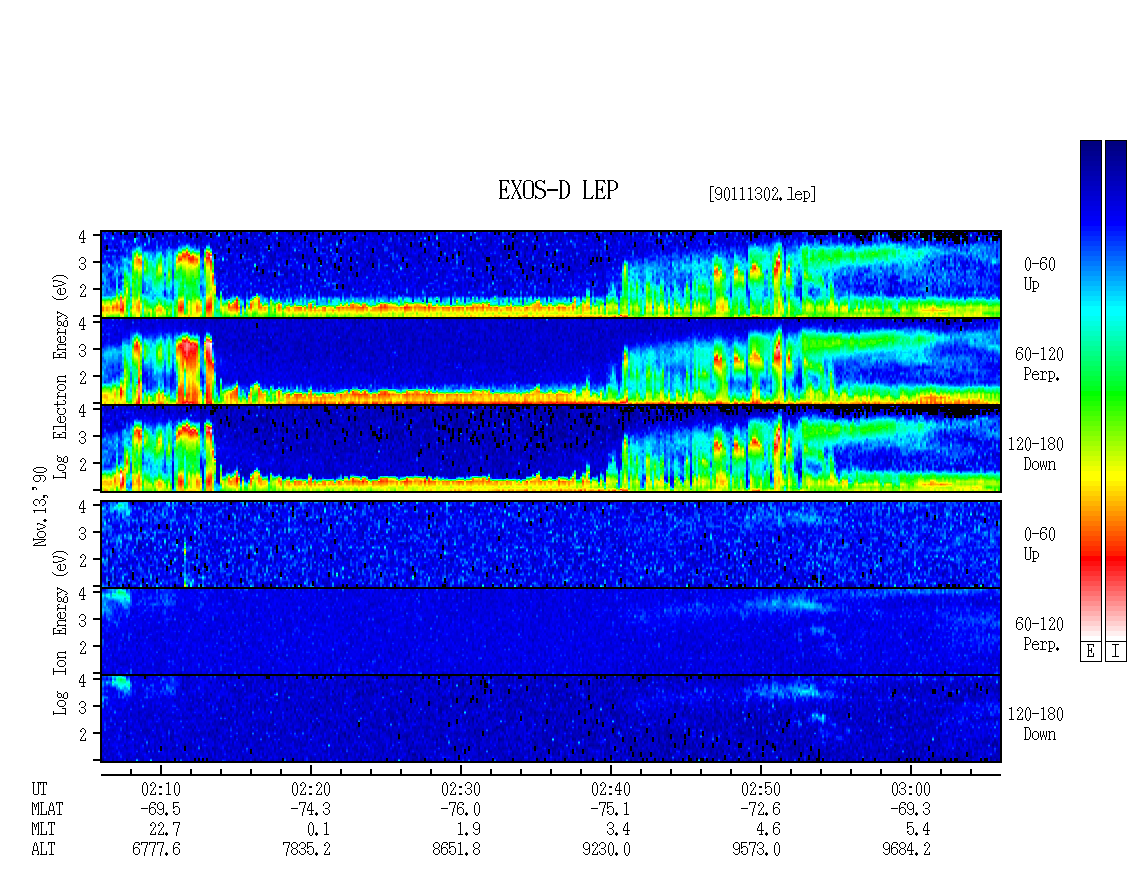Click the 02:40 time tick label

pos(610,789)
